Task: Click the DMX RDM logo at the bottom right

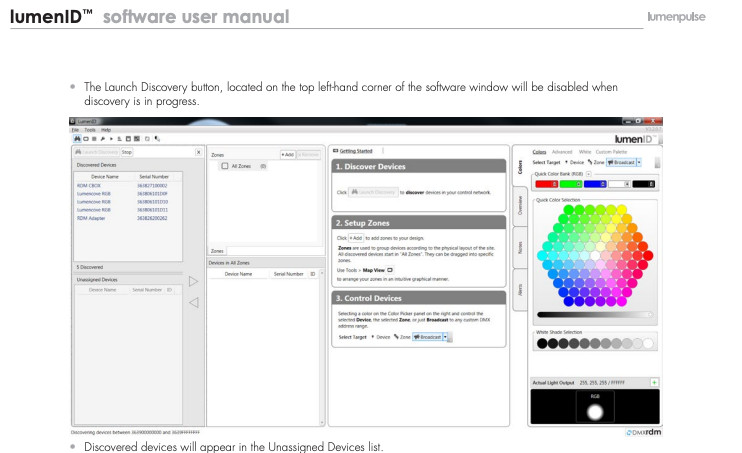Action: pyautogui.click(x=644, y=432)
